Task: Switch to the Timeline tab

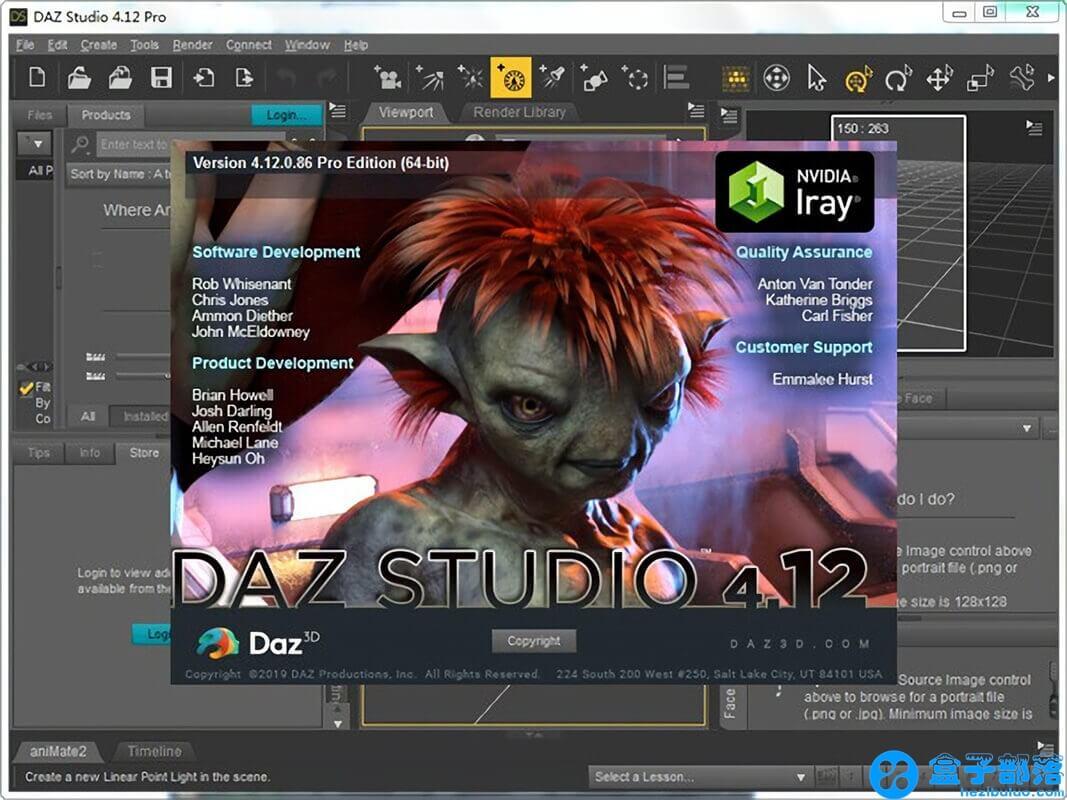Action: [x=154, y=751]
